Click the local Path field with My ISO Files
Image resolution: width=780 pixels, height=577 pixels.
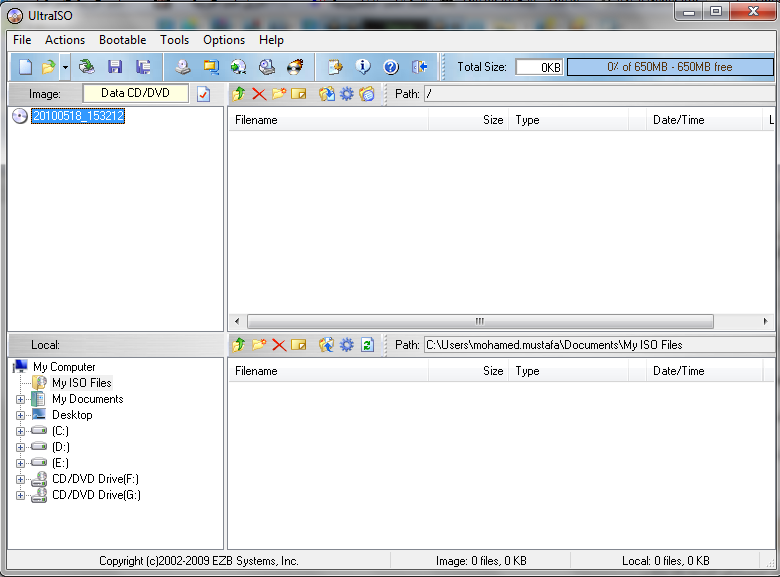click(x=600, y=345)
